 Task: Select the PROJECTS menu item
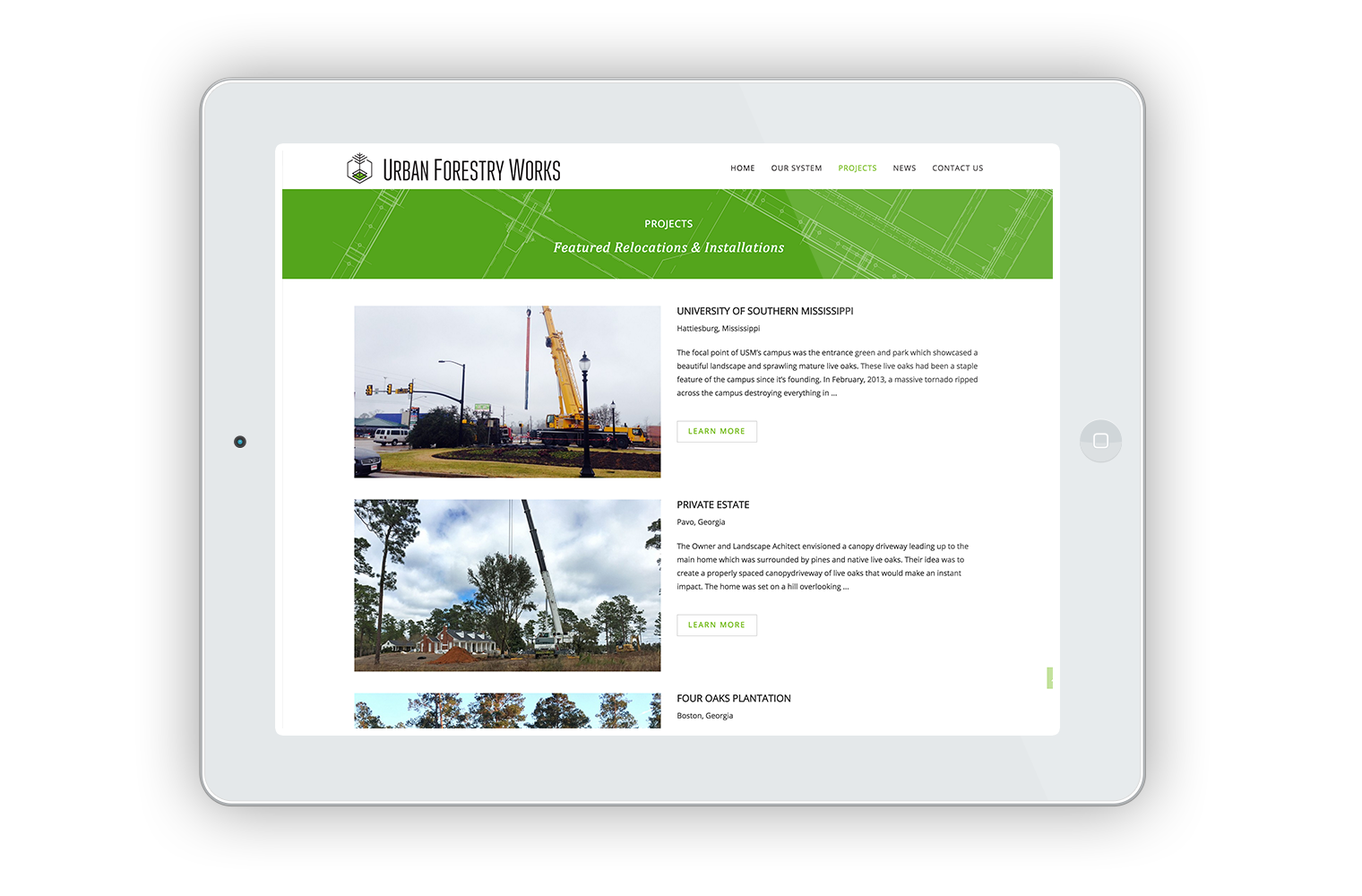pos(858,168)
